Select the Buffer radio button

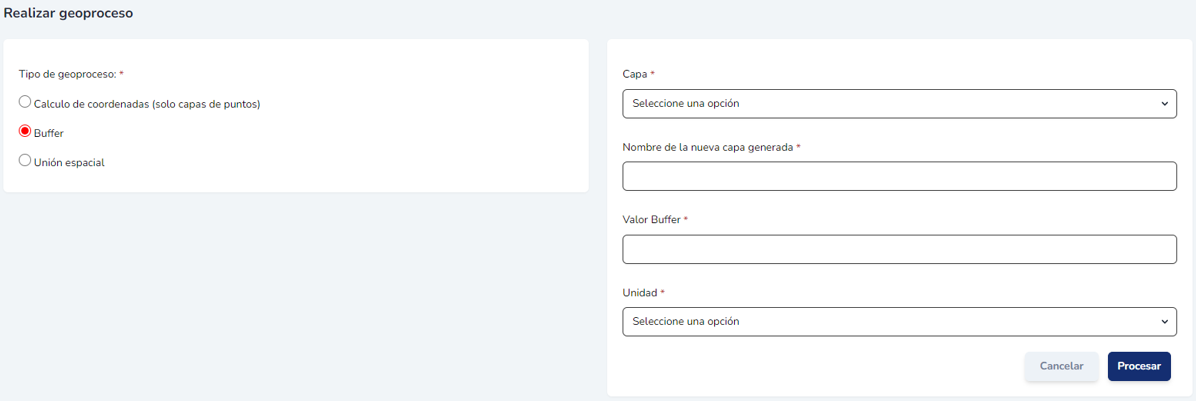(x=25, y=131)
